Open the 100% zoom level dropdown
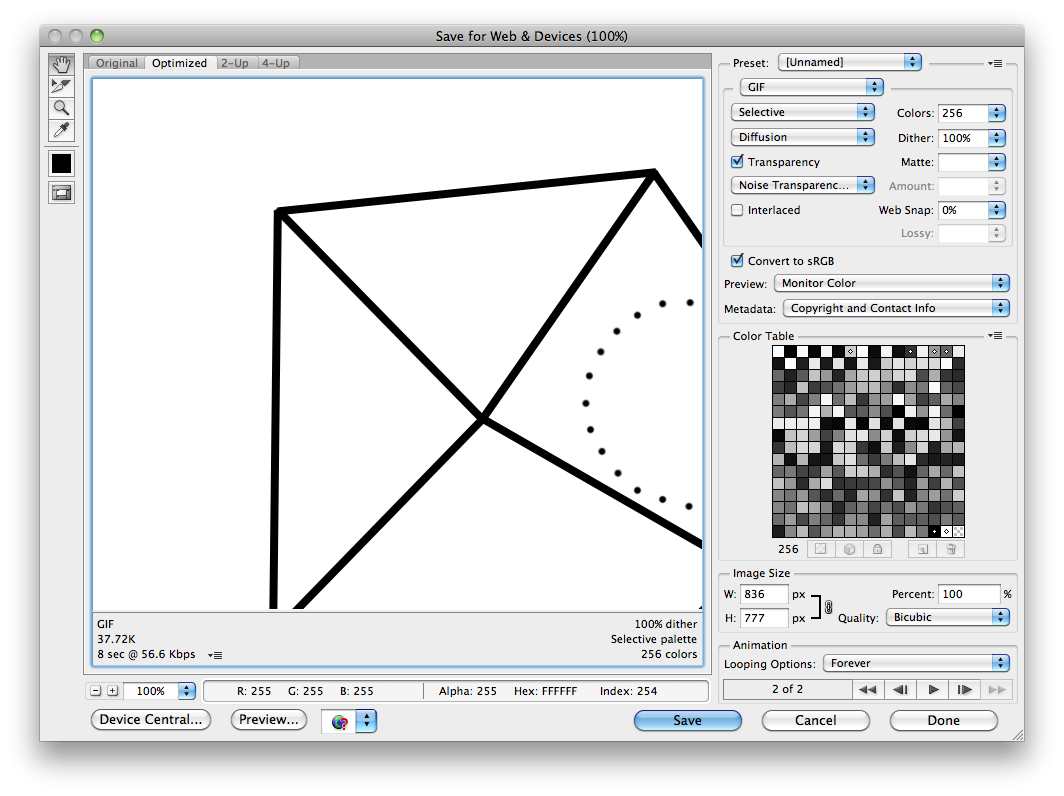The width and height of the screenshot is (1064, 796). click(187, 691)
